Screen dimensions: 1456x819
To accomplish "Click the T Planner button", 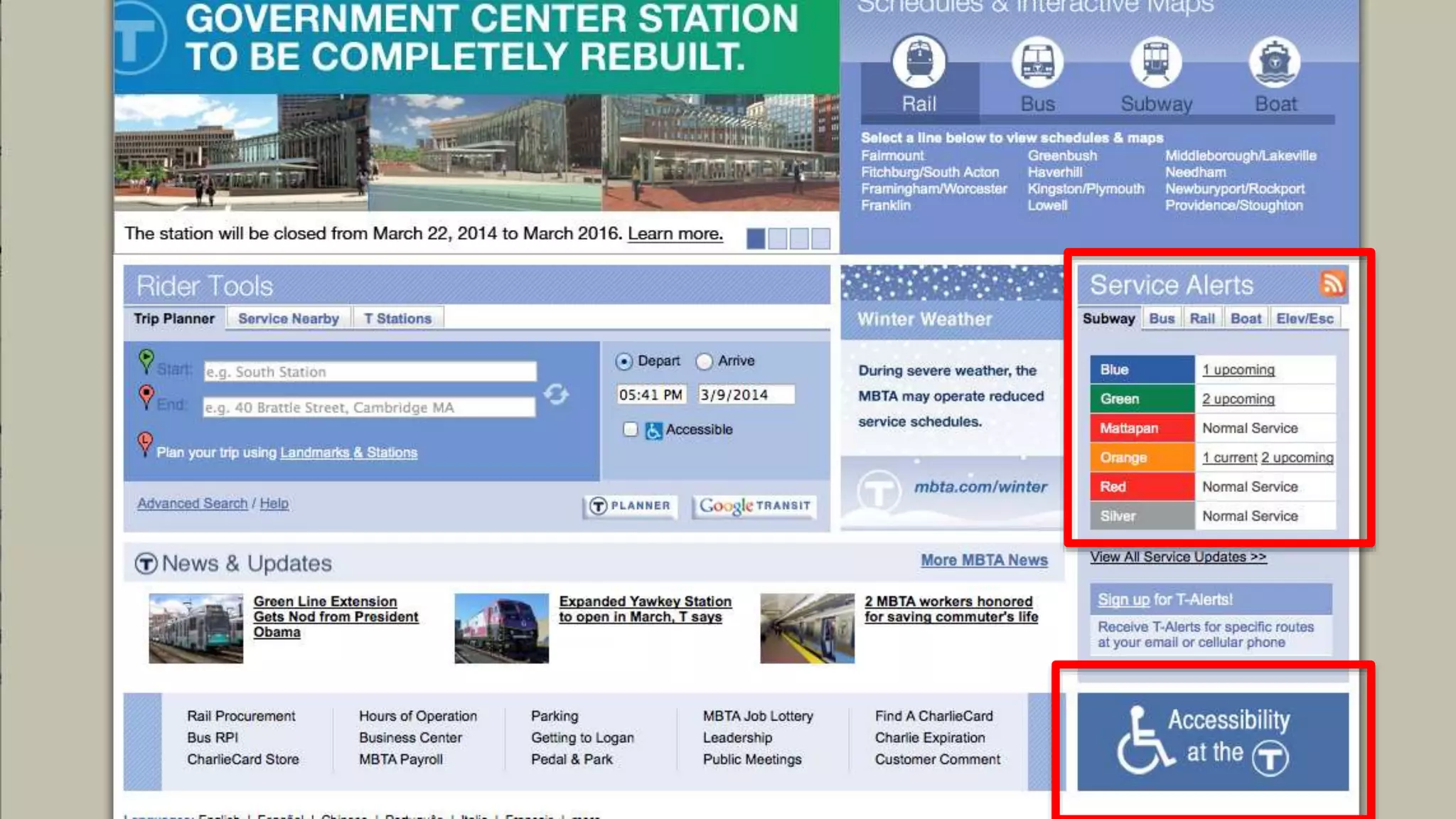I will pyautogui.click(x=630, y=505).
